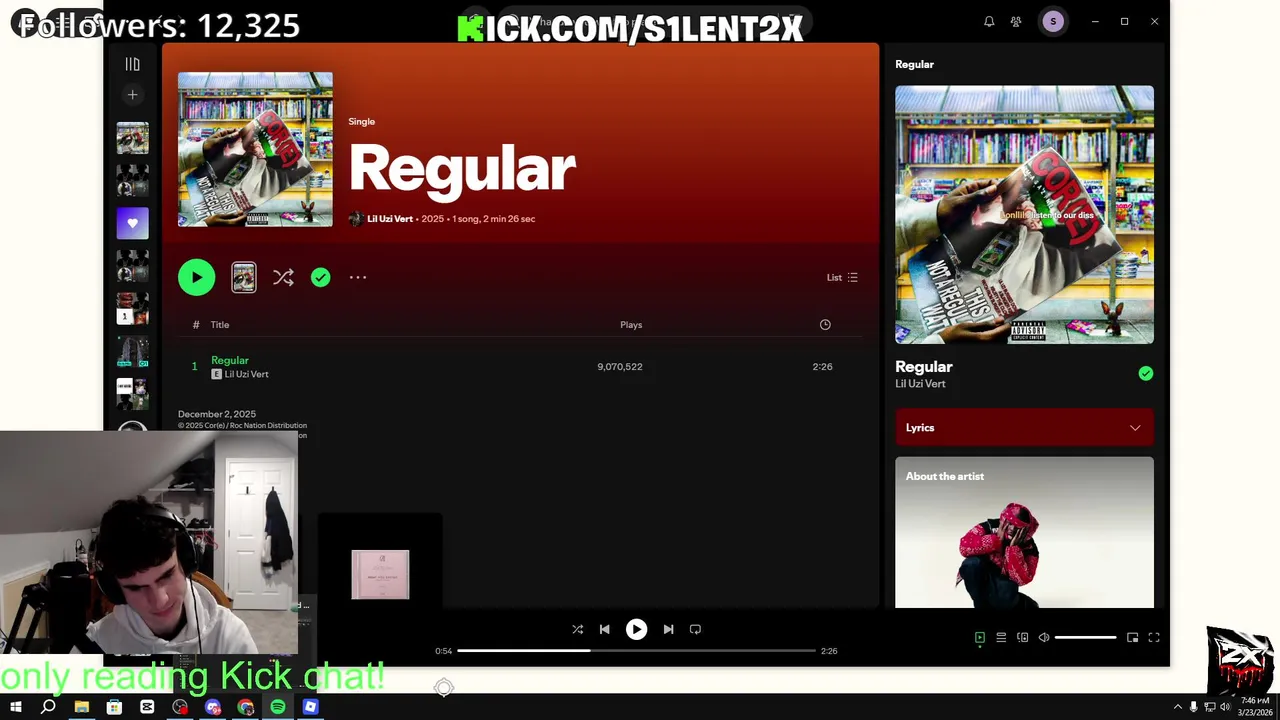Viewport: 1280px width, 720px height.
Task: Toggle the Now Playing view button
Action: point(980,637)
